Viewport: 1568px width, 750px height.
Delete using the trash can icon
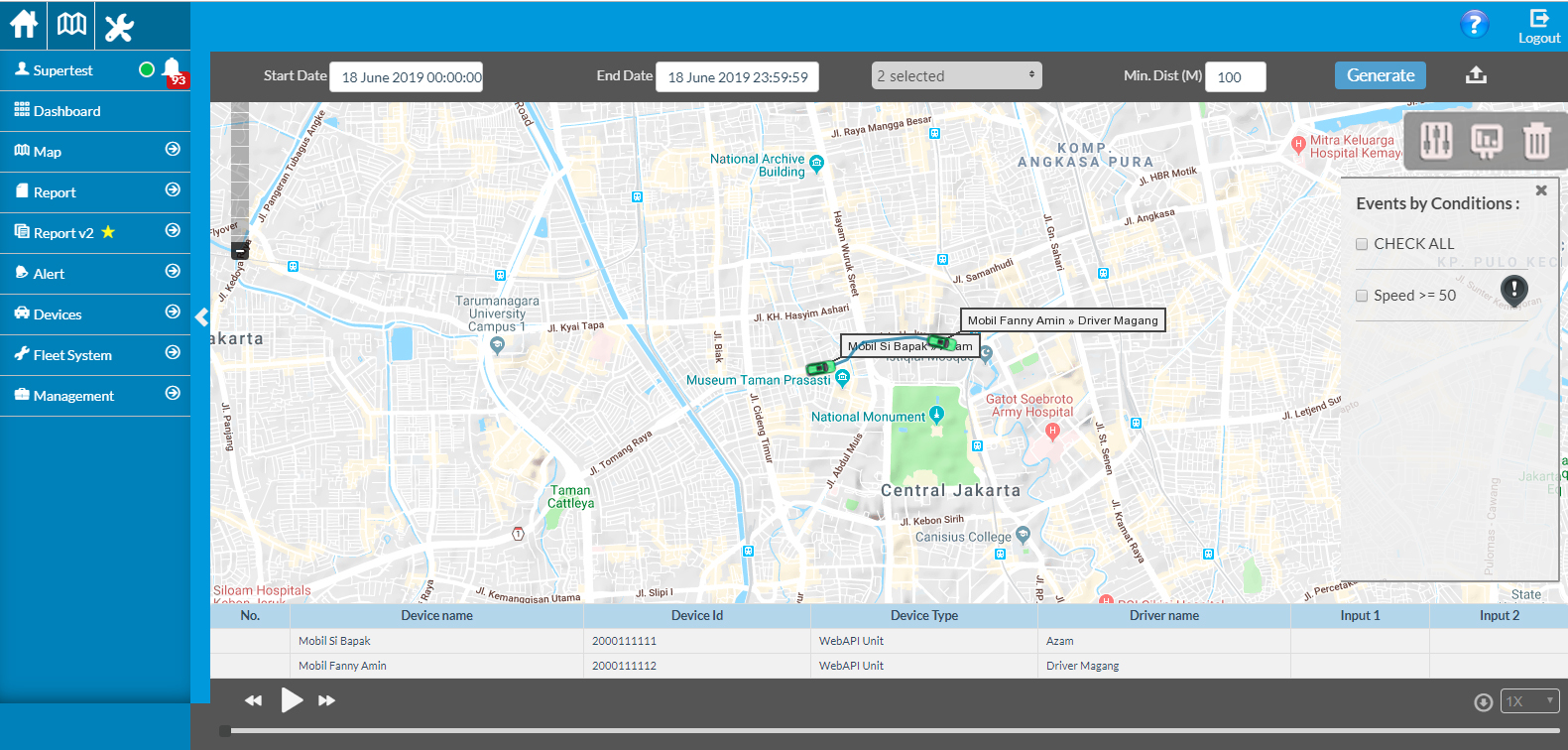pos(1535,141)
